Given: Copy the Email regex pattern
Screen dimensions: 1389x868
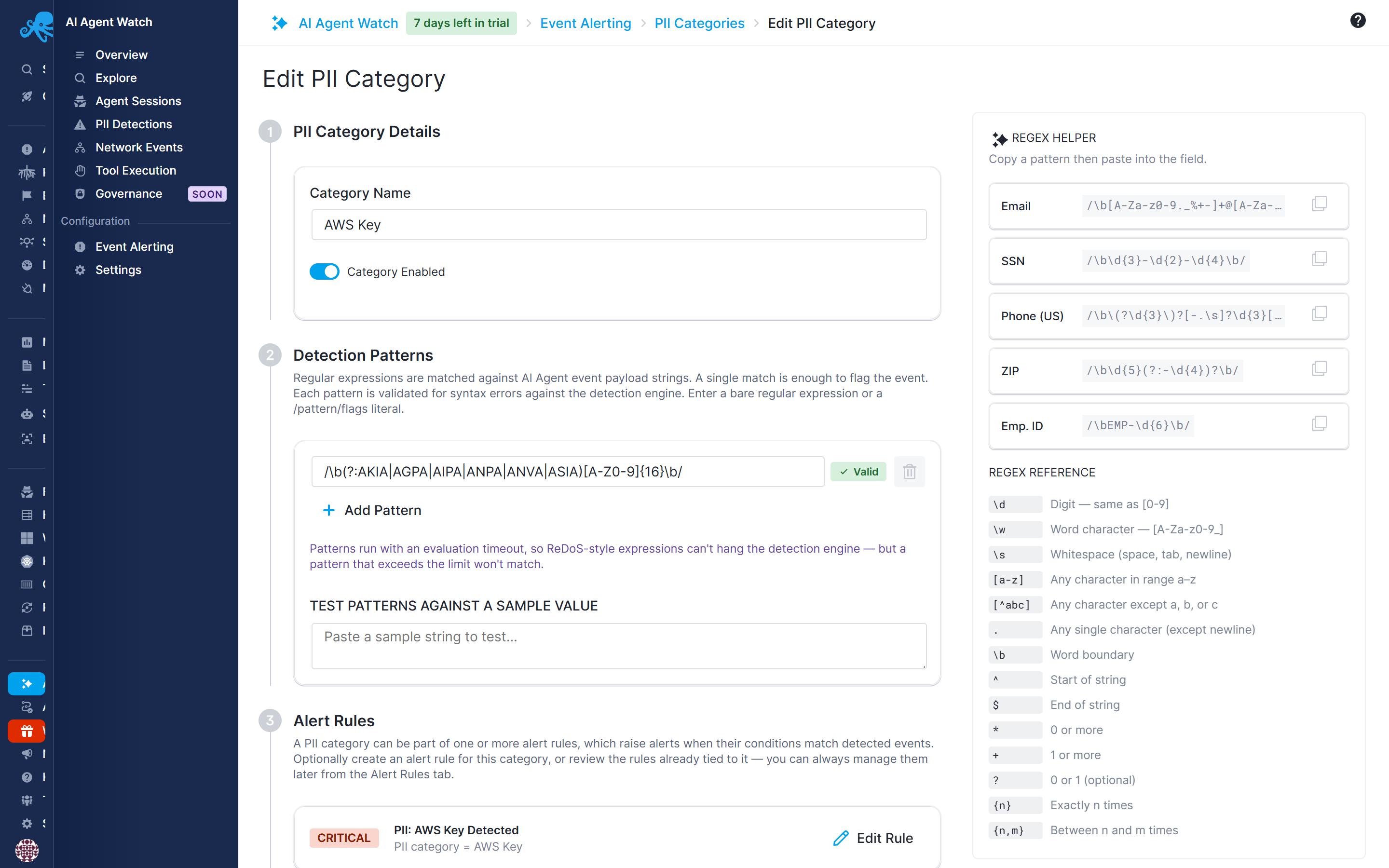Looking at the screenshot, I should (1319, 204).
